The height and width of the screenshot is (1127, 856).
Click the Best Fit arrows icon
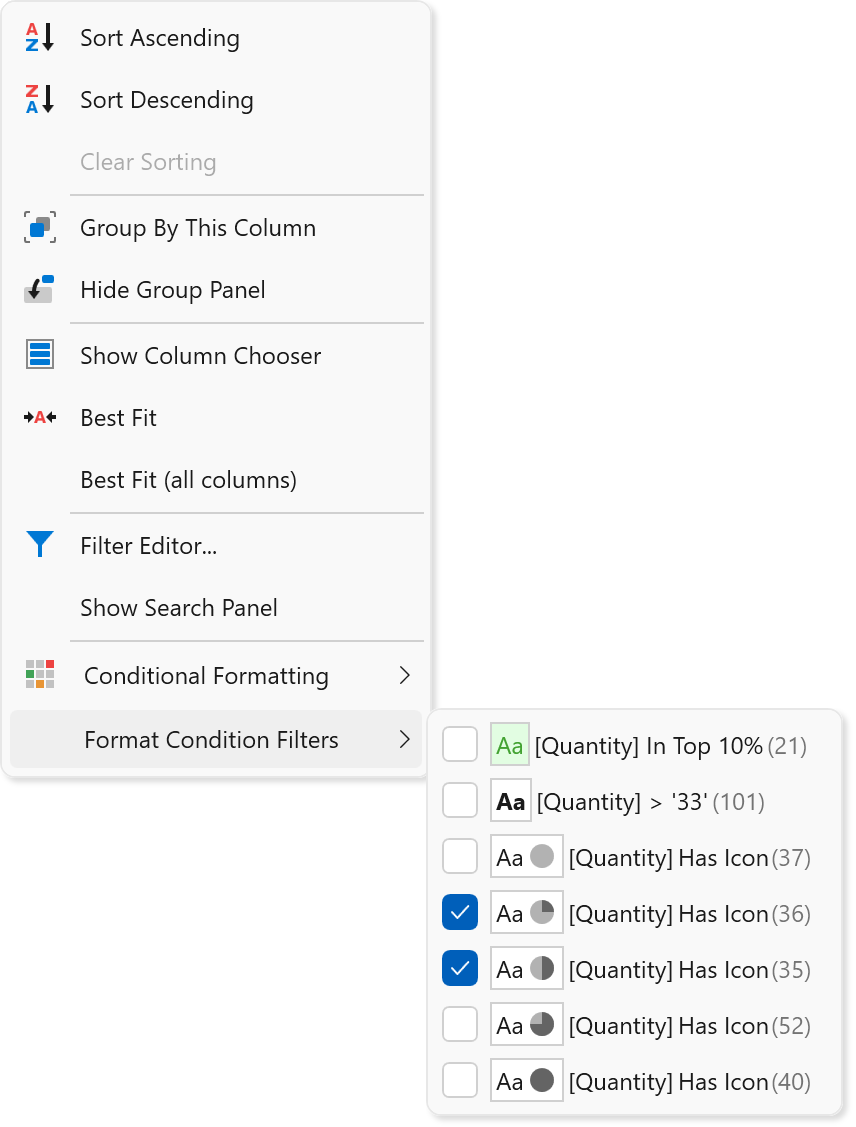pos(39,418)
